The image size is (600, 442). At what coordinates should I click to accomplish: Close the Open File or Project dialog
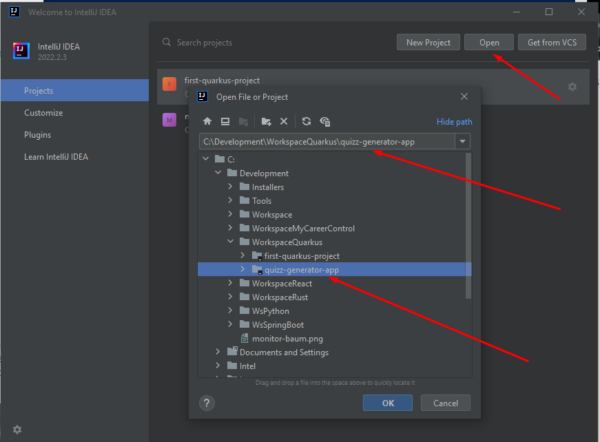[x=464, y=96]
